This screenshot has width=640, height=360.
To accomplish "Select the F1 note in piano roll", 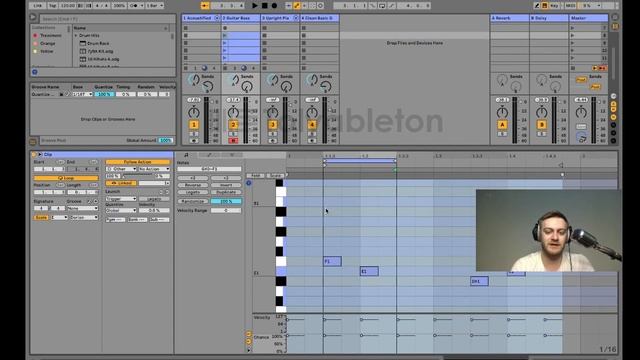I will pos(332,261).
